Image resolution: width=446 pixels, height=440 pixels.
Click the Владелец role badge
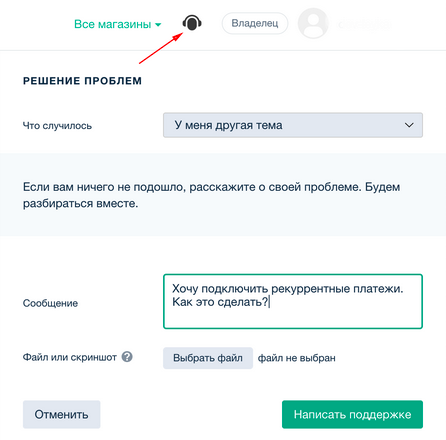[x=255, y=23]
